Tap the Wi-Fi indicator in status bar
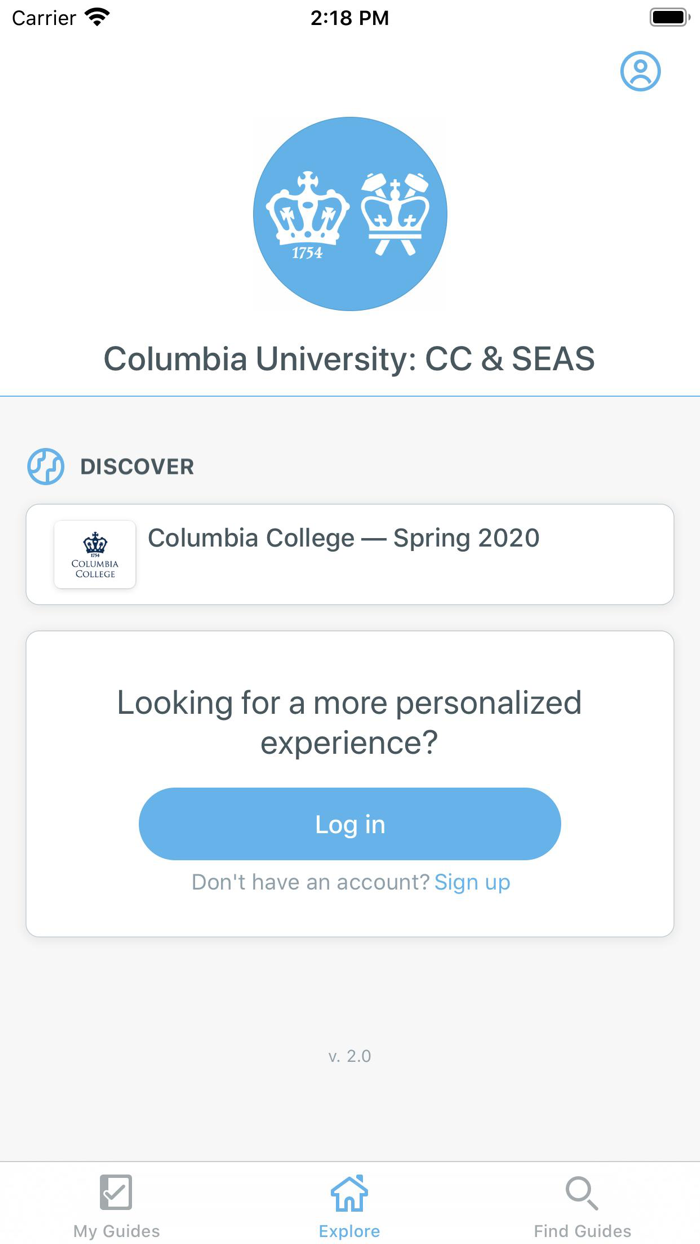700x1244 pixels. [95, 15]
